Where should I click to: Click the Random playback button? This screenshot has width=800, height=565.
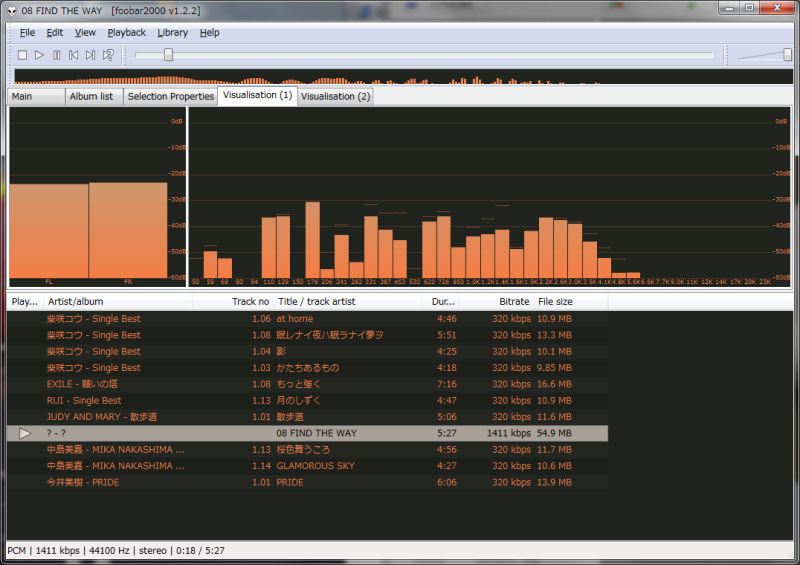(108, 55)
